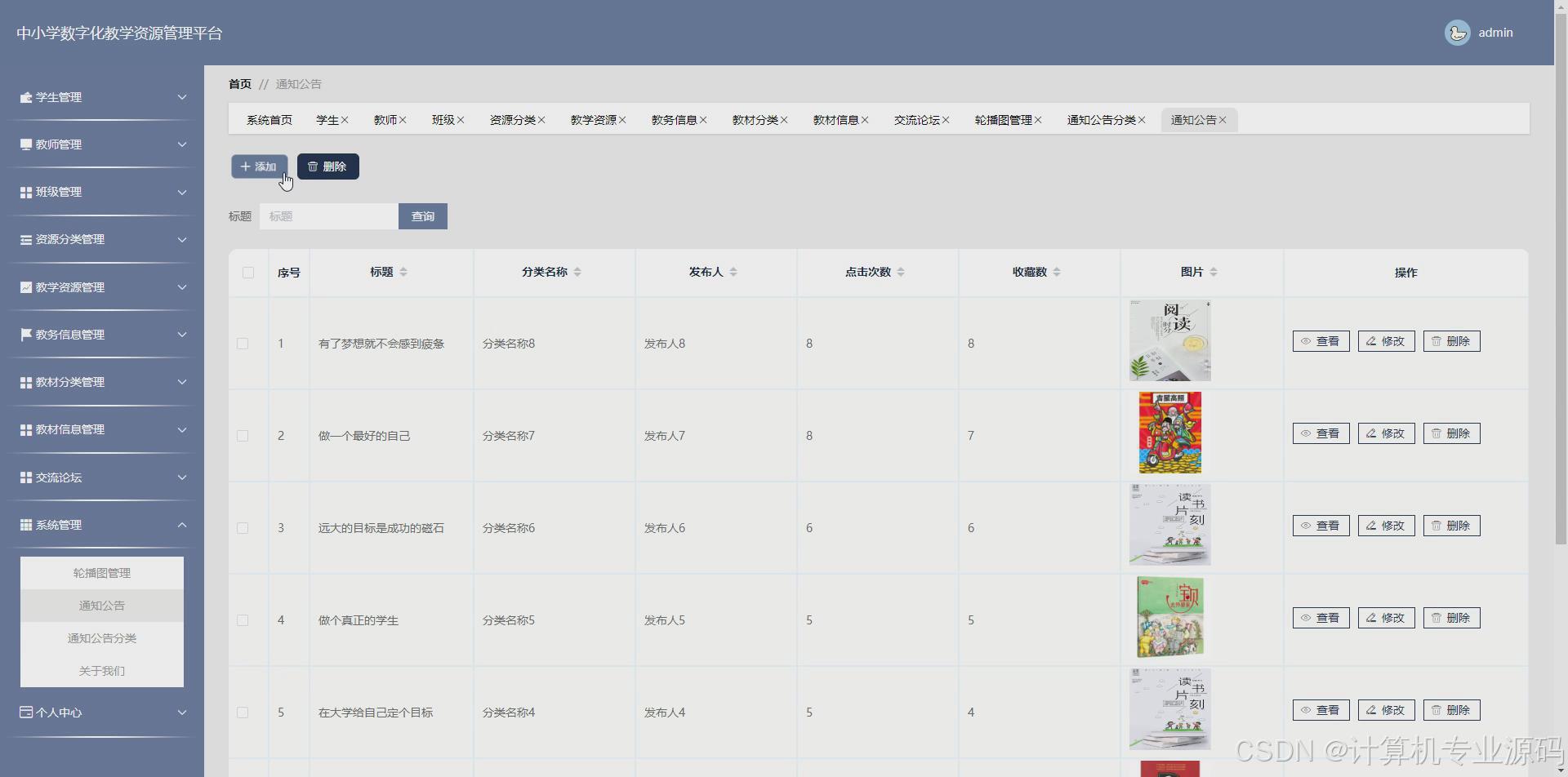This screenshot has height=777, width=1568.
Task: Sort by 分类名称 column arrows
Action: click(x=577, y=272)
